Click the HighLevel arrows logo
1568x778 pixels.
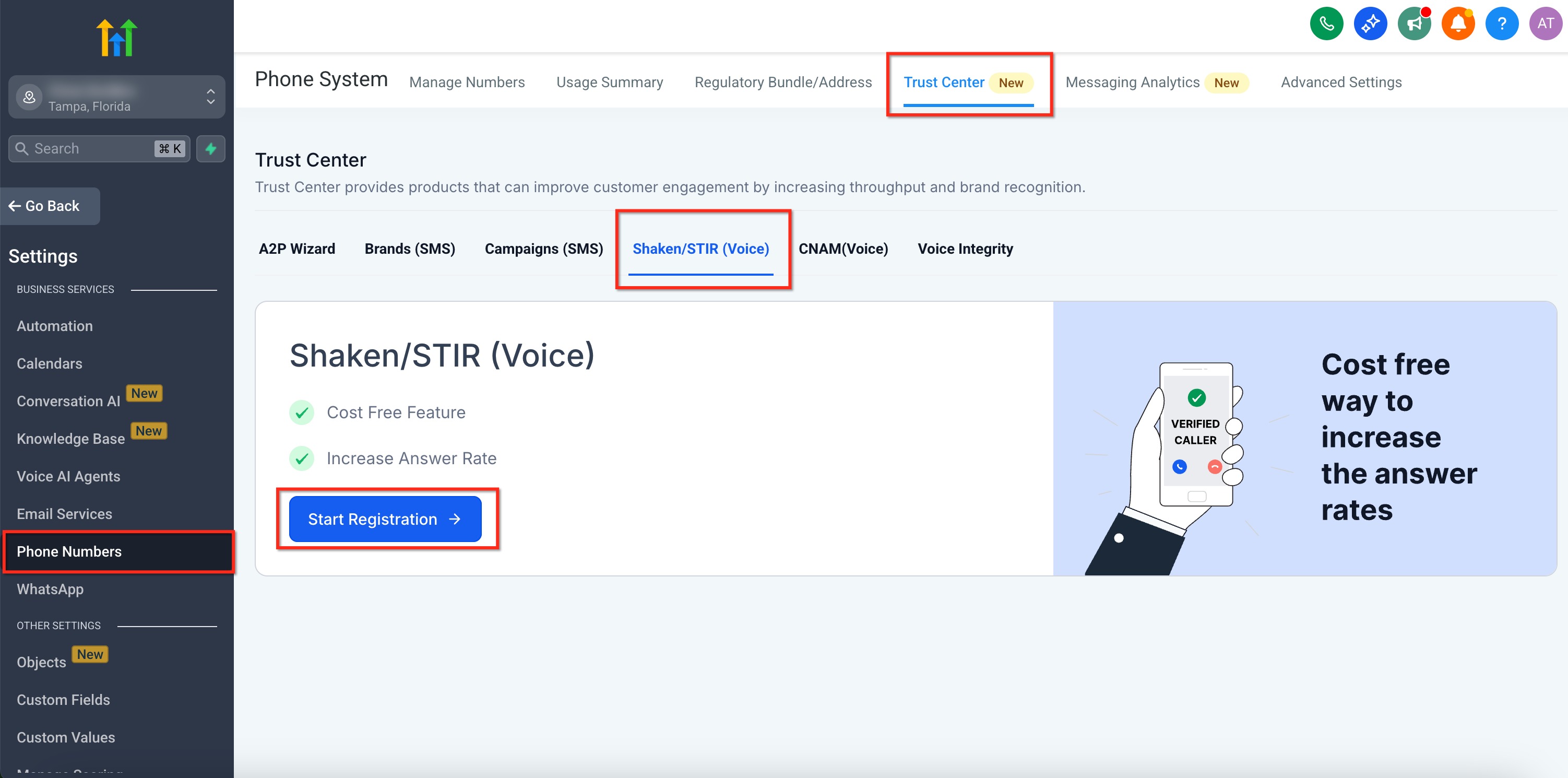coord(116,38)
